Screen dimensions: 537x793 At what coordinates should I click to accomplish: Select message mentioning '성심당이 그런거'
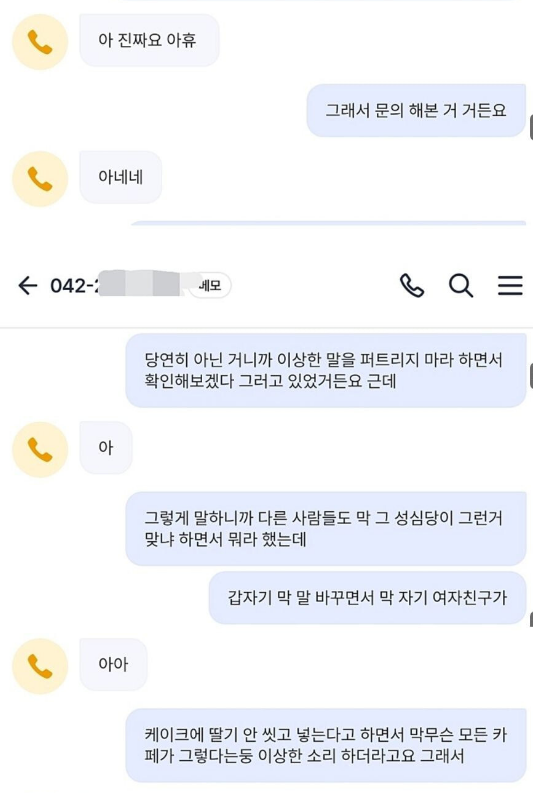tap(326, 528)
